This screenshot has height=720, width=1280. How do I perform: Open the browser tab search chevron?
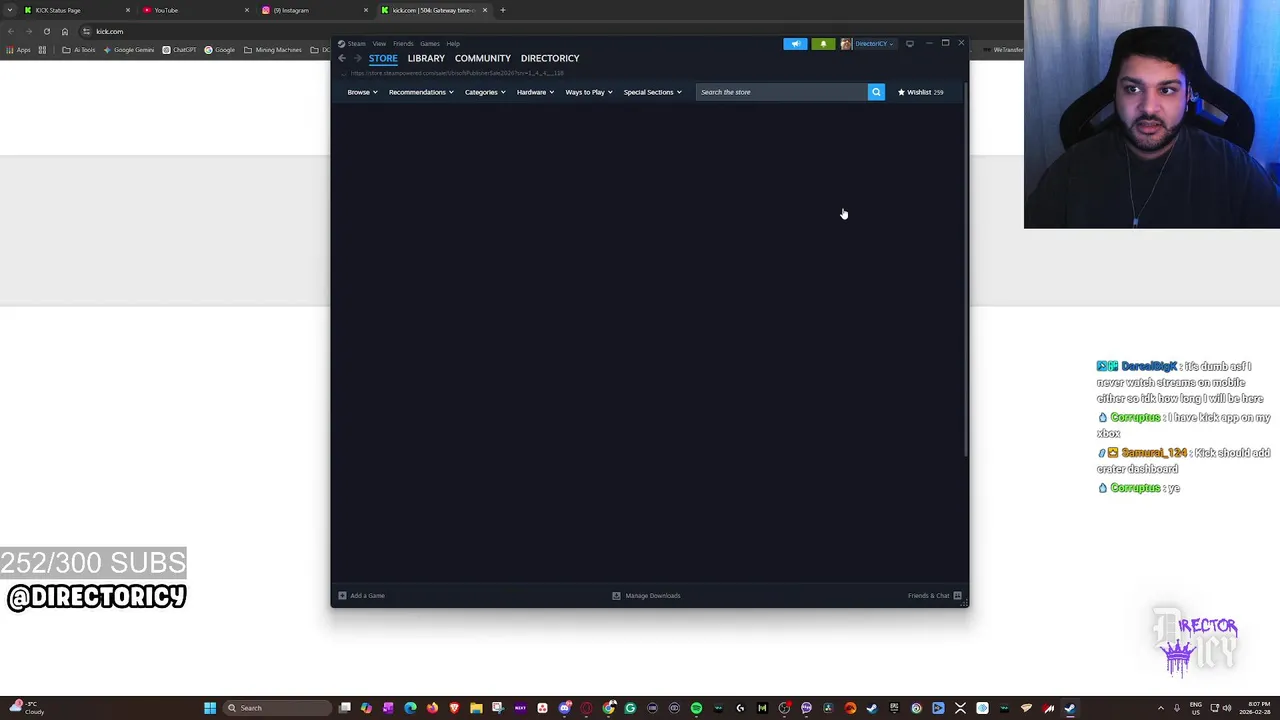tap(10, 10)
